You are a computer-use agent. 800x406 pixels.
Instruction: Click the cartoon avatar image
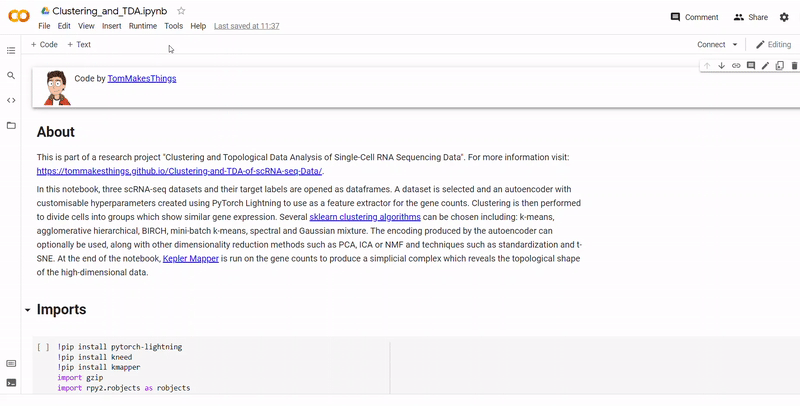(57, 88)
